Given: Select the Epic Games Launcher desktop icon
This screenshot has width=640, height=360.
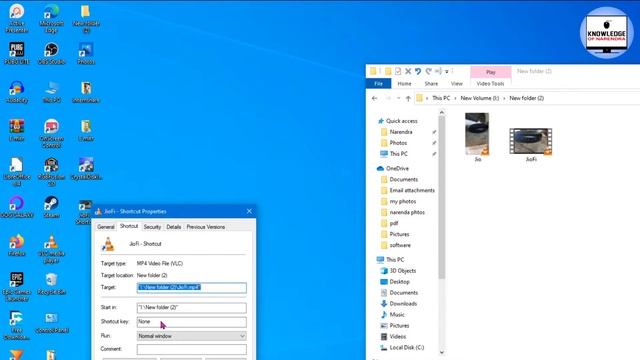Looking at the screenshot, I should [16, 287].
